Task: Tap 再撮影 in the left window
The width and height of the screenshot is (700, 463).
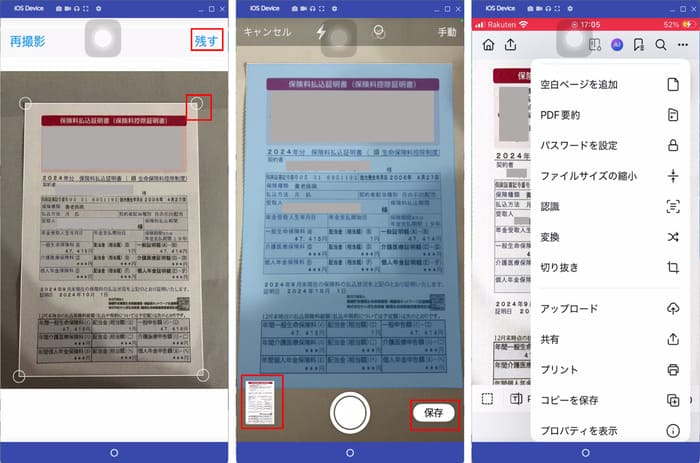Action: click(28, 42)
